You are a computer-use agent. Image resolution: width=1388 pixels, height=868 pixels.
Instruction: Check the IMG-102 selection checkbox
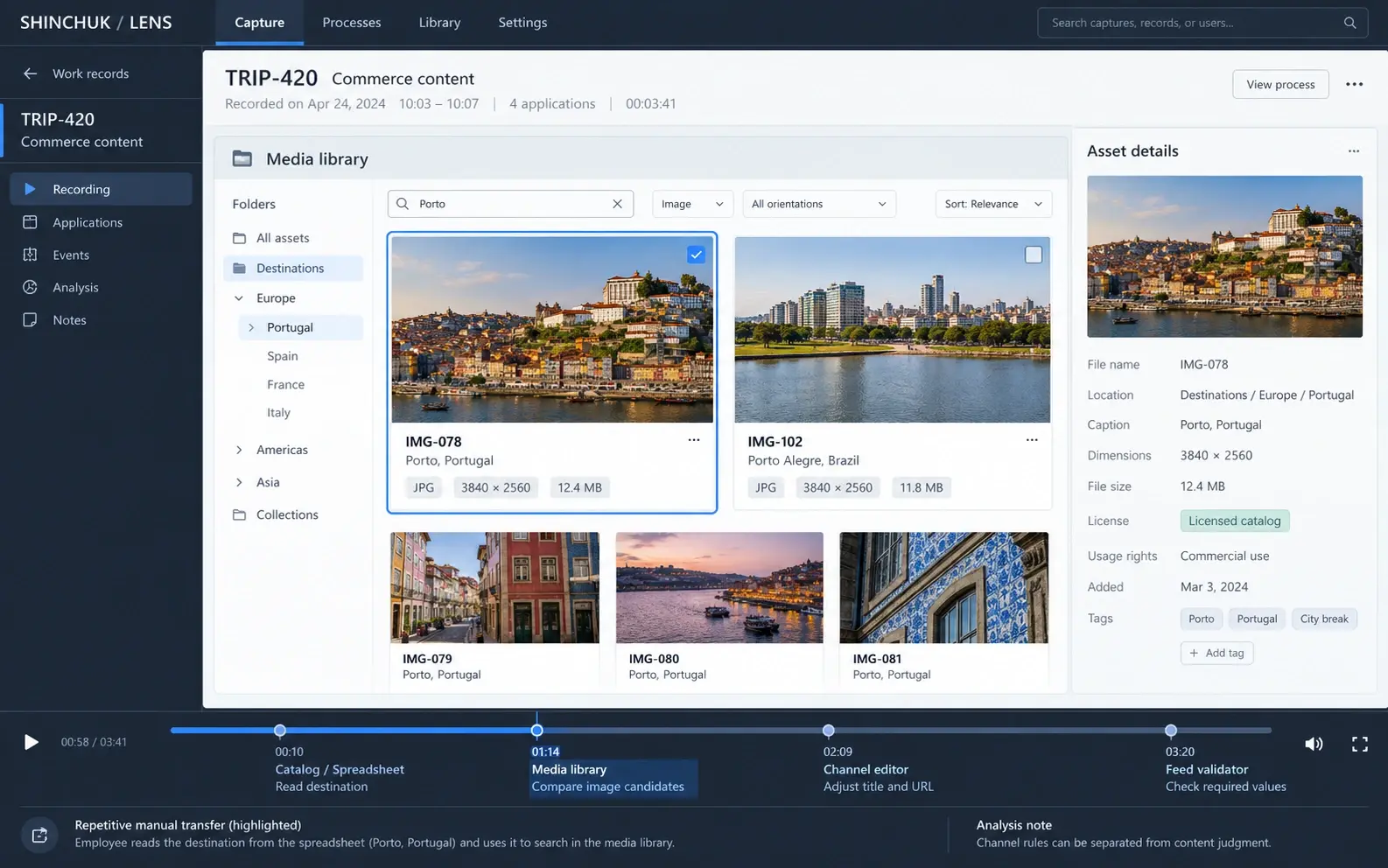click(1034, 255)
